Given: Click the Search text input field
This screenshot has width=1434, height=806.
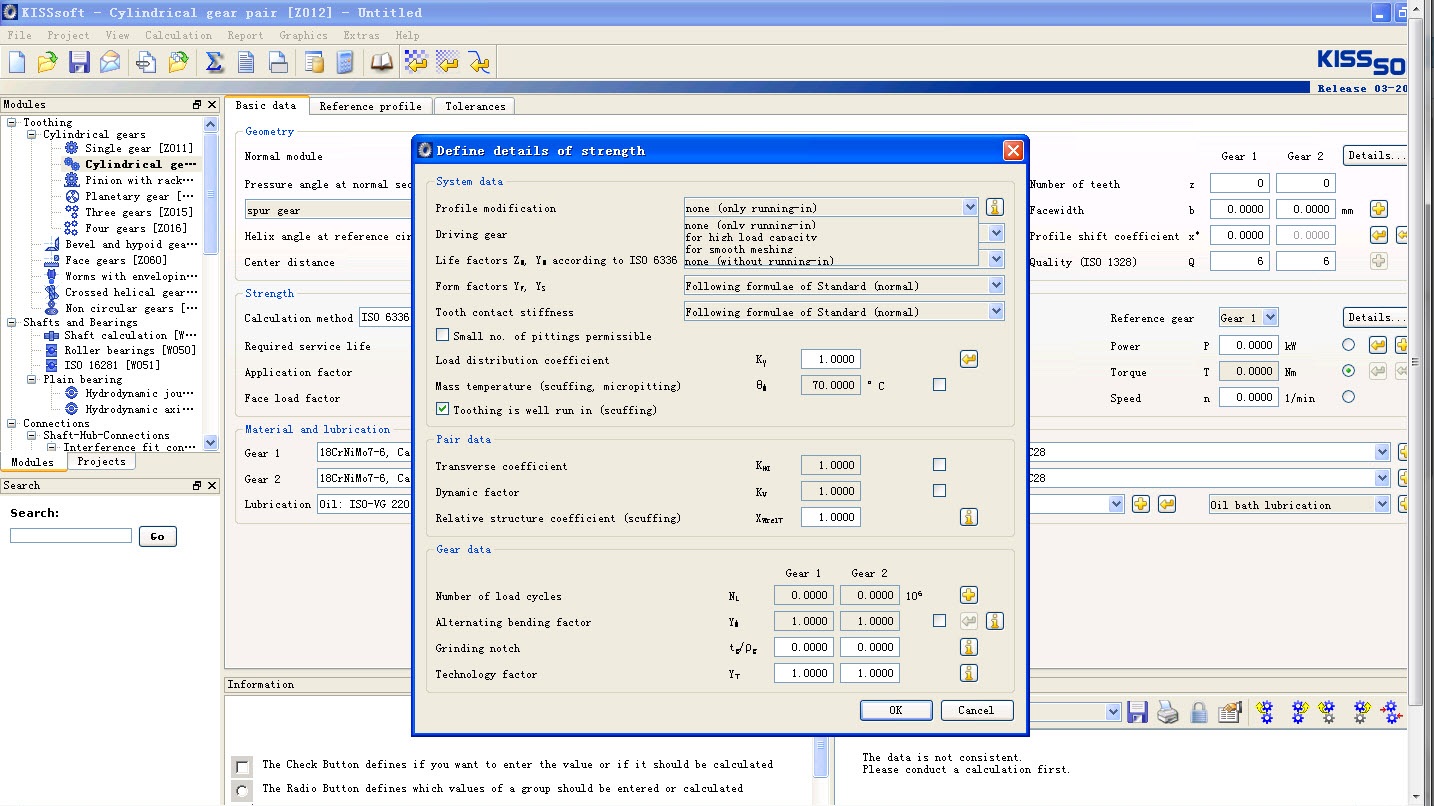Looking at the screenshot, I should (71, 536).
